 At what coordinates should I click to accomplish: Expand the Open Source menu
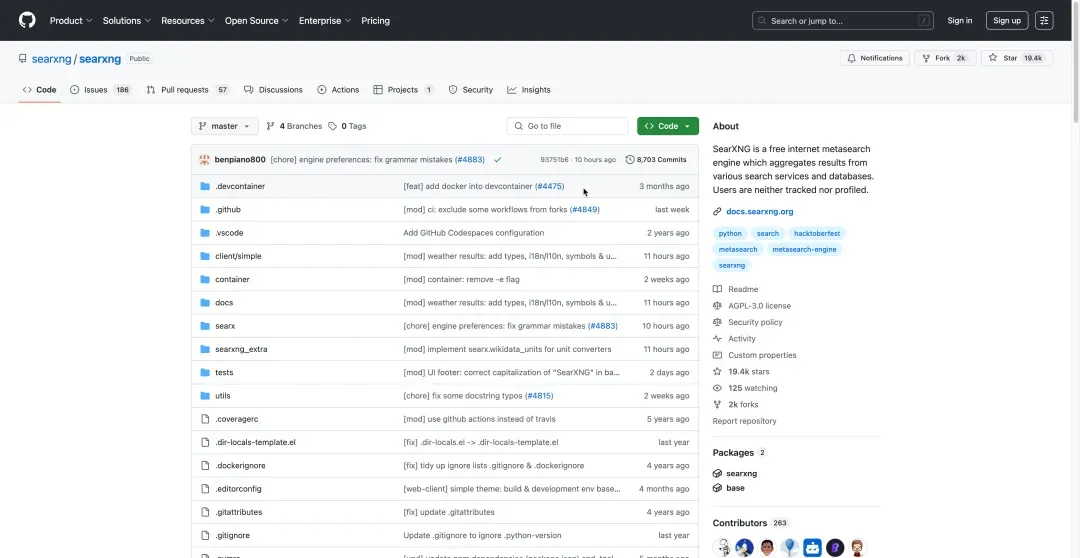pyautogui.click(x=257, y=21)
